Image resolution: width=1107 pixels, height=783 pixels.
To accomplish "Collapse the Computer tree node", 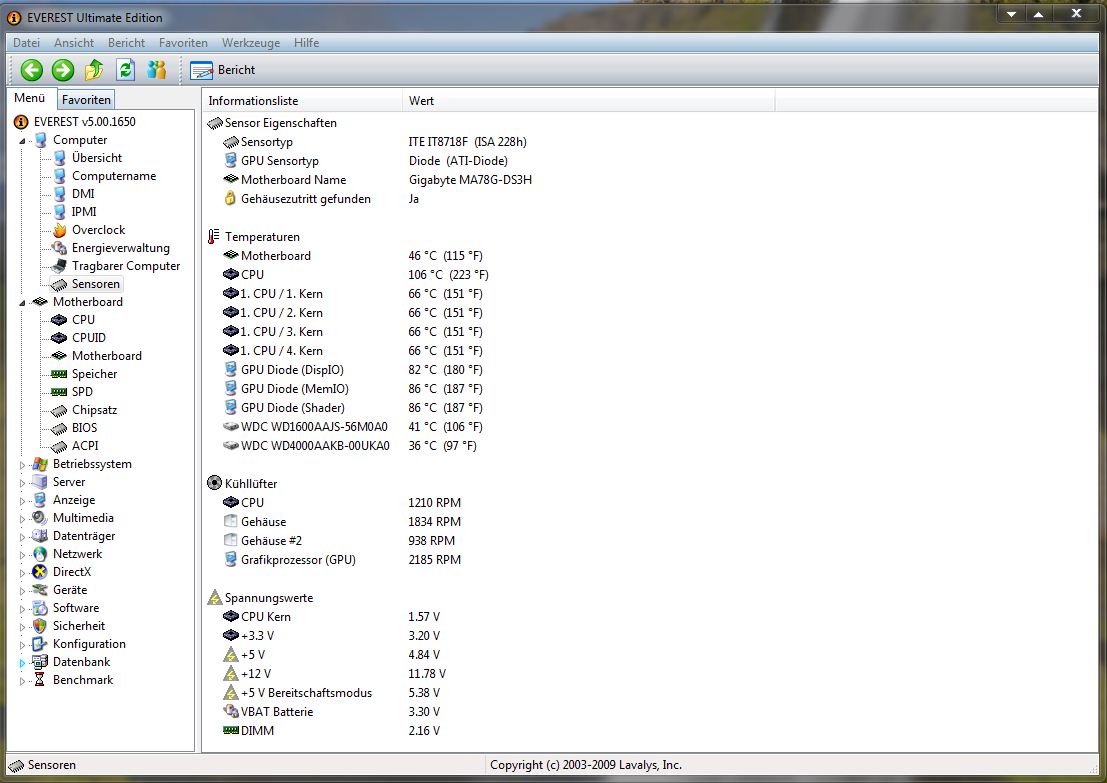I will tap(22, 141).
